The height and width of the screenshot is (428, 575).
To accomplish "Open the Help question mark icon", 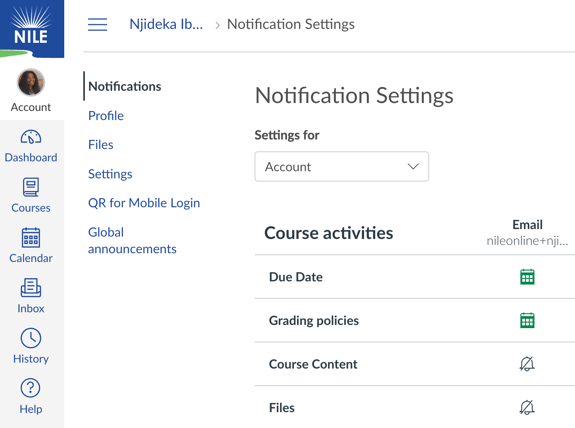I will (30, 388).
